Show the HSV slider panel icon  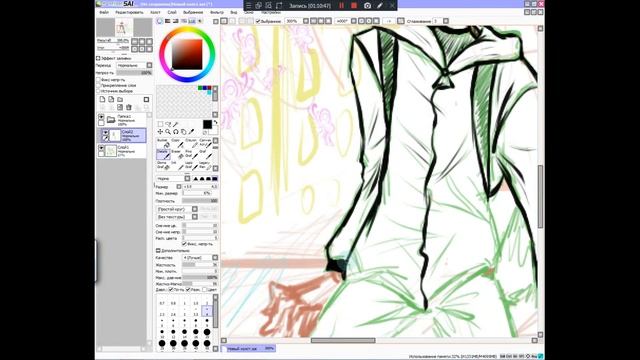click(x=176, y=21)
